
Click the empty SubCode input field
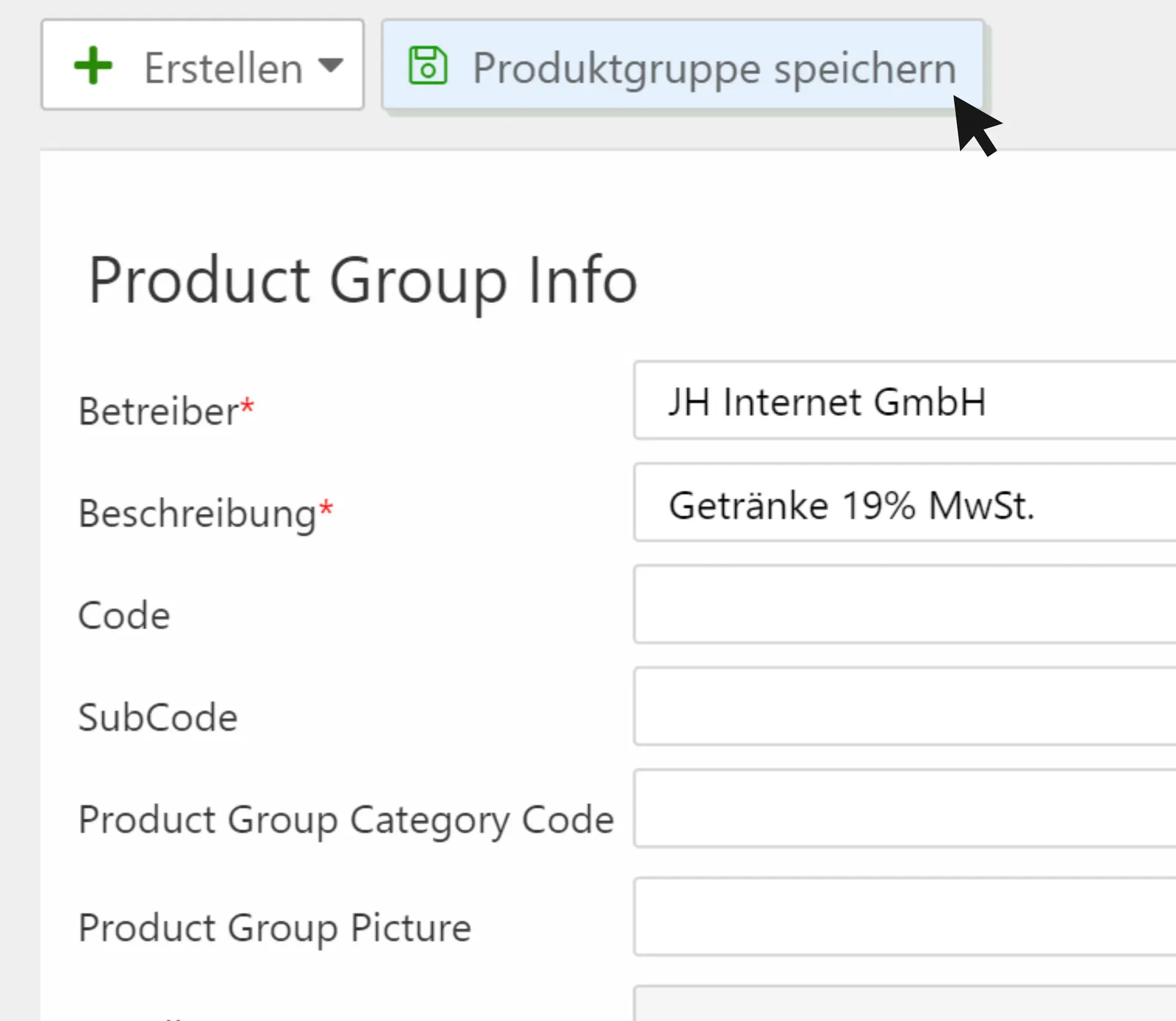coord(904,708)
